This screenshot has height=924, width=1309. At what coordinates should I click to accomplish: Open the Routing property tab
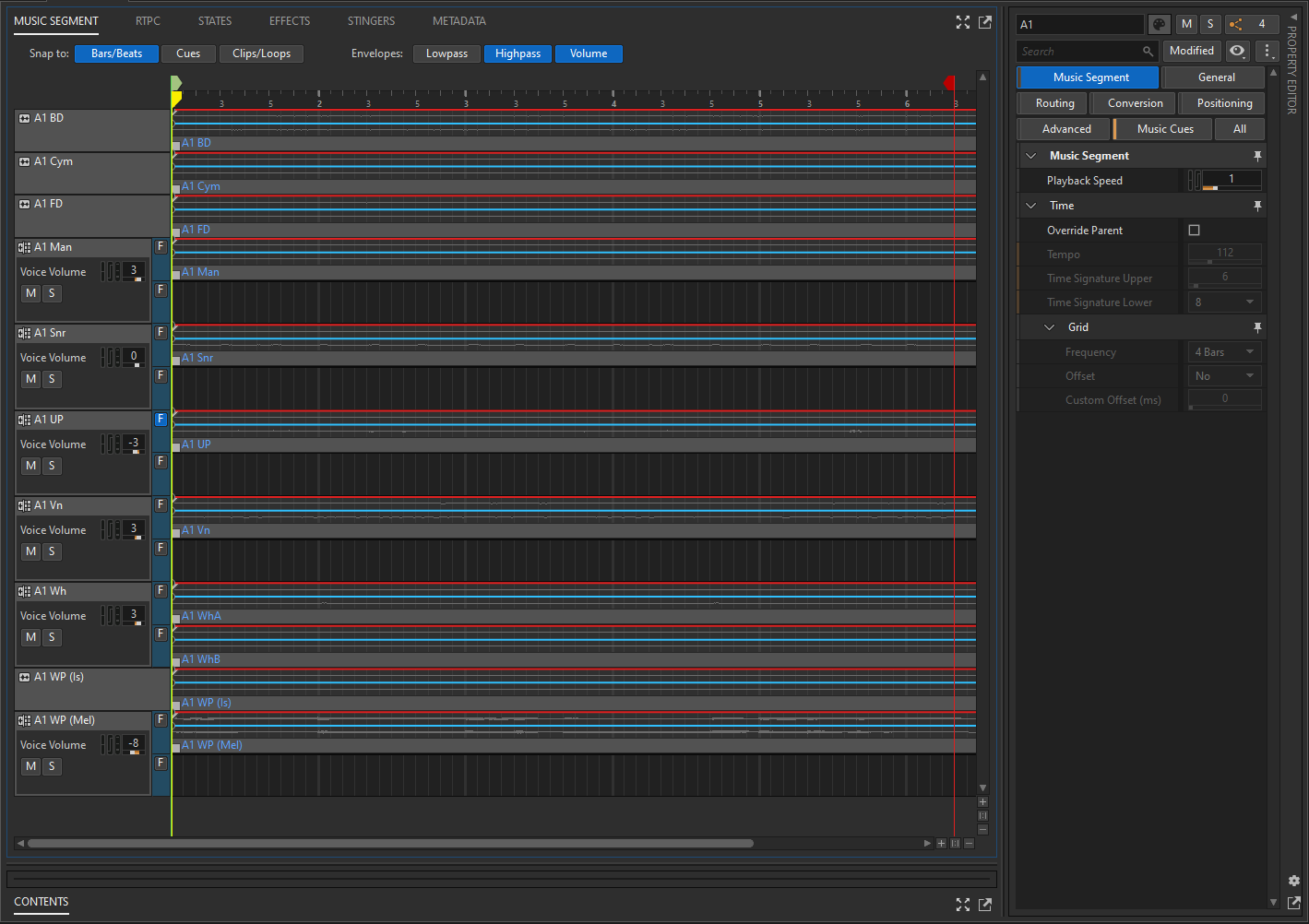point(1054,103)
